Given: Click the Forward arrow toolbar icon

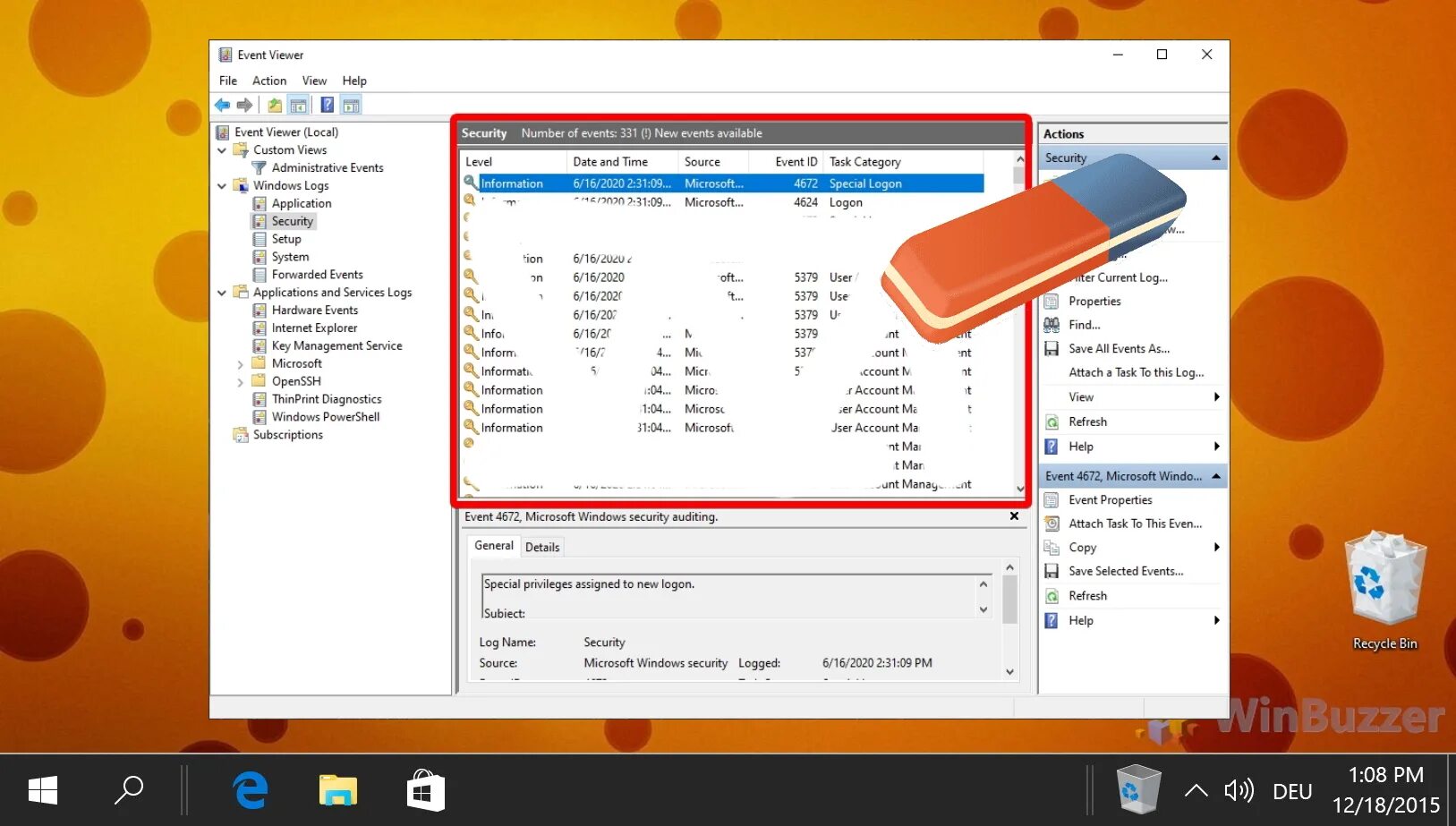Looking at the screenshot, I should [x=244, y=106].
